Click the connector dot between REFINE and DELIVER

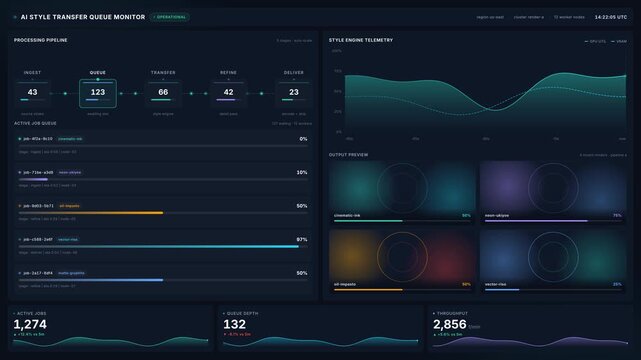[262, 94]
